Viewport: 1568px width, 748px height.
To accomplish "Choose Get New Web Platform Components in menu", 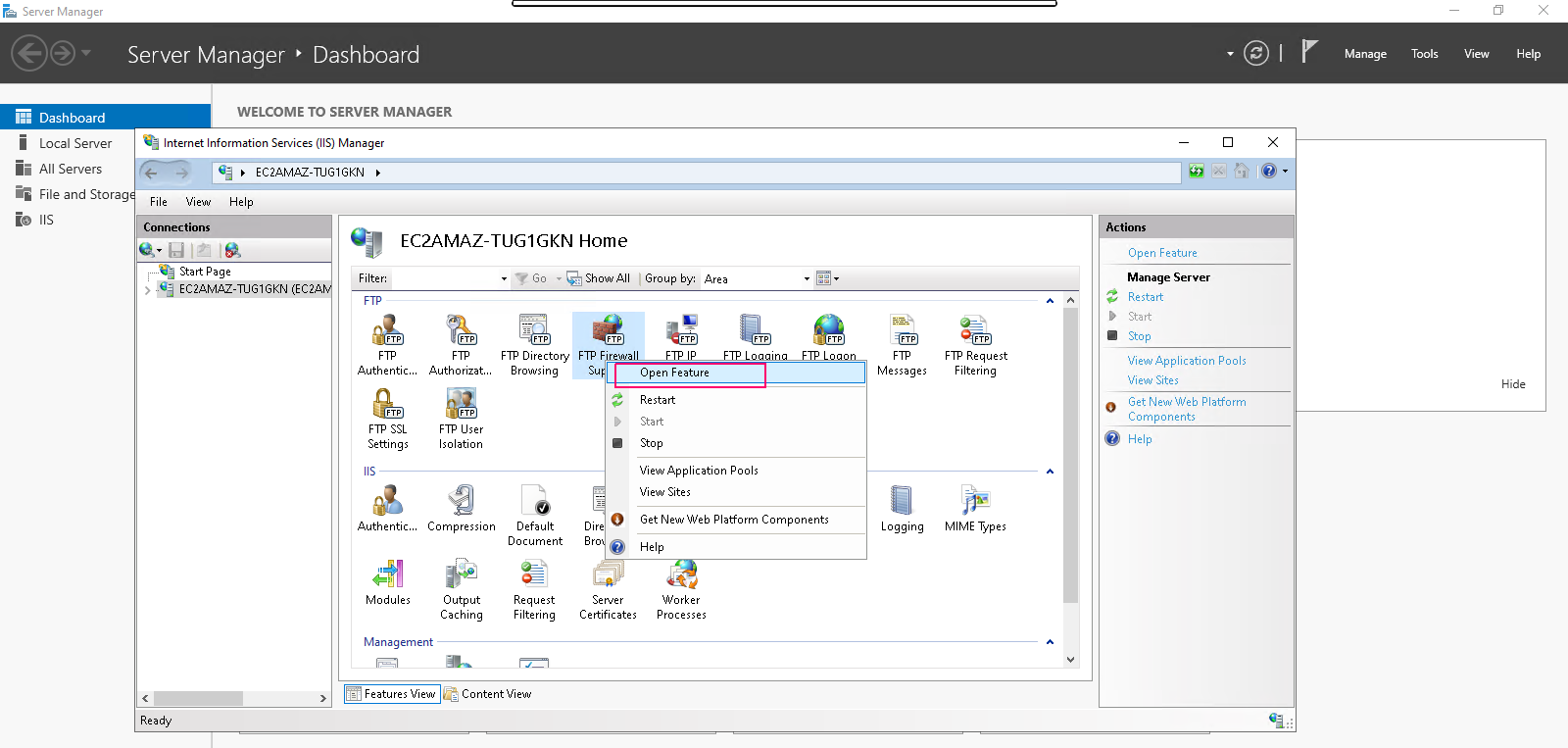I will tap(736, 520).
